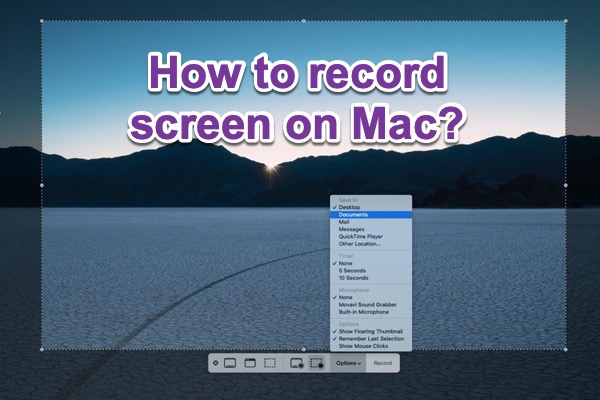Save recording to Mail

click(x=345, y=222)
